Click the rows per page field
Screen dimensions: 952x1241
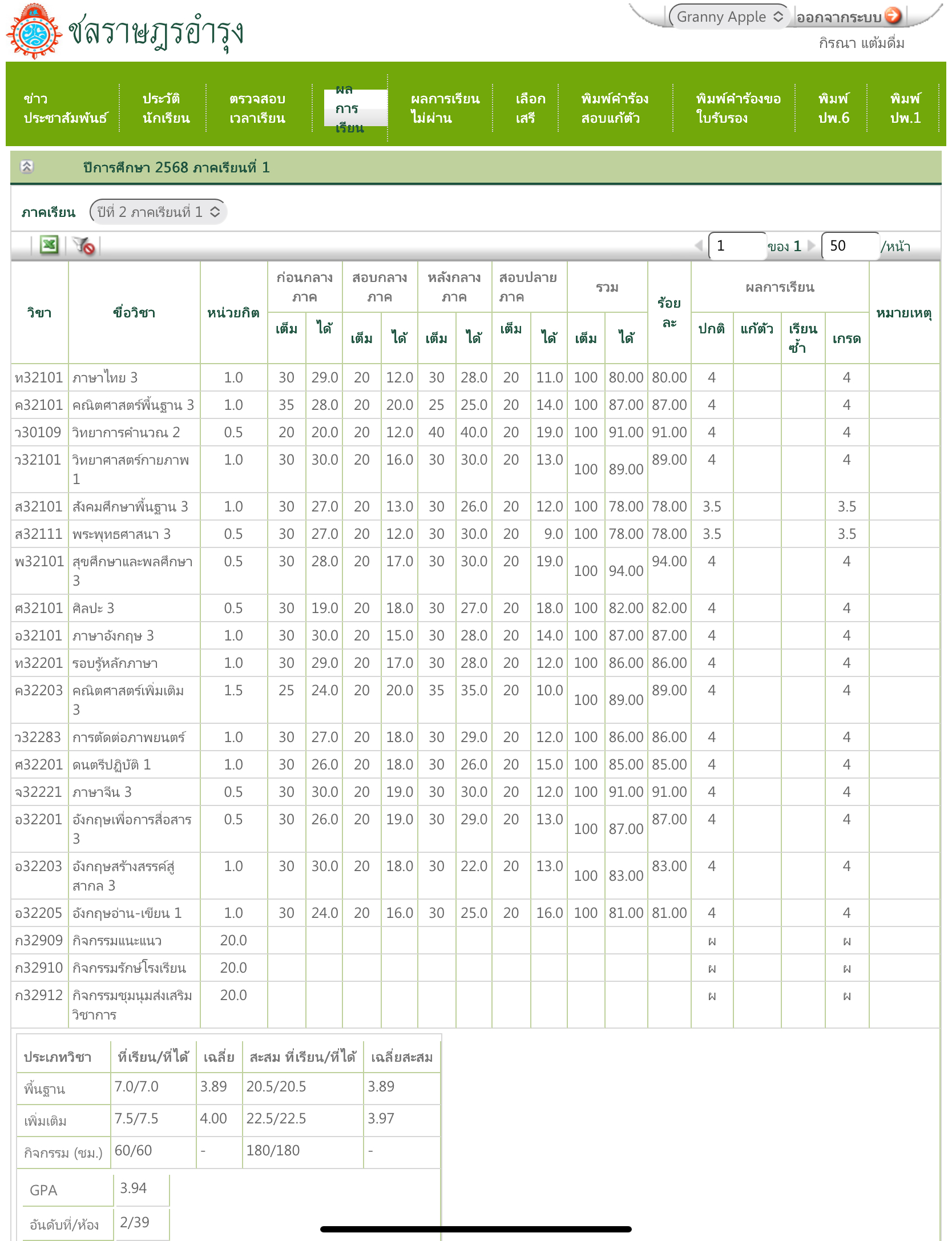click(x=849, y=246)
